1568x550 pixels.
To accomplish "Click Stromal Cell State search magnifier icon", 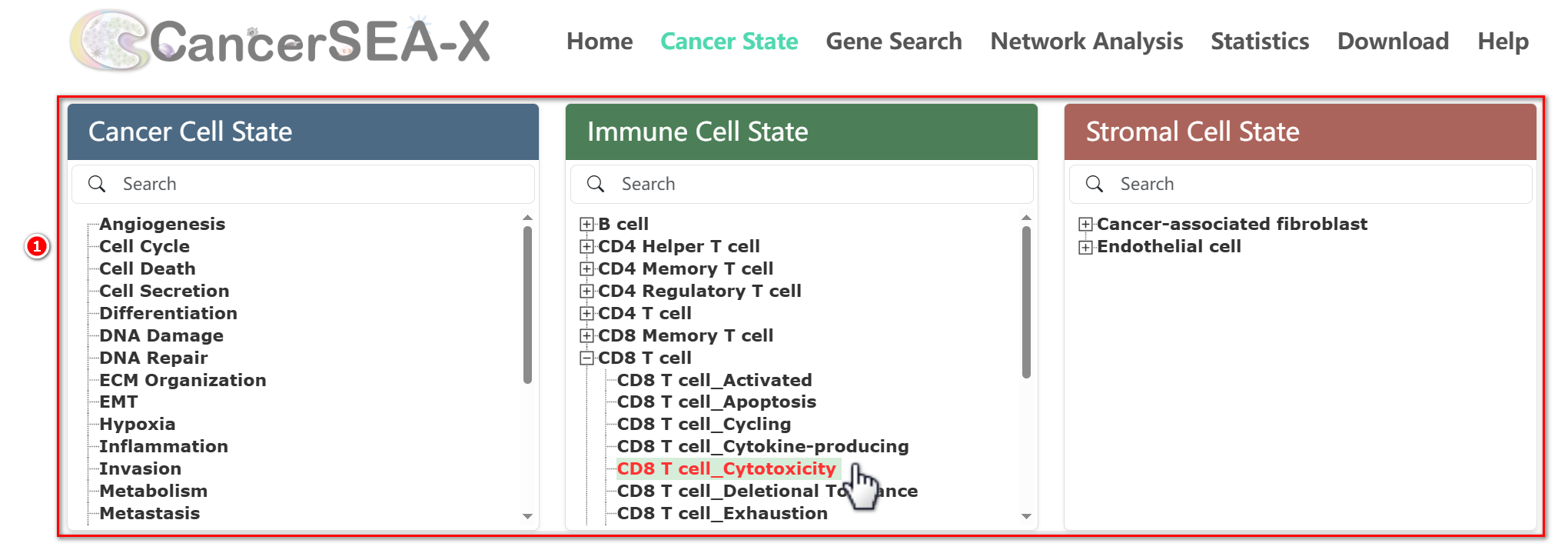I will click(1095, 184).
